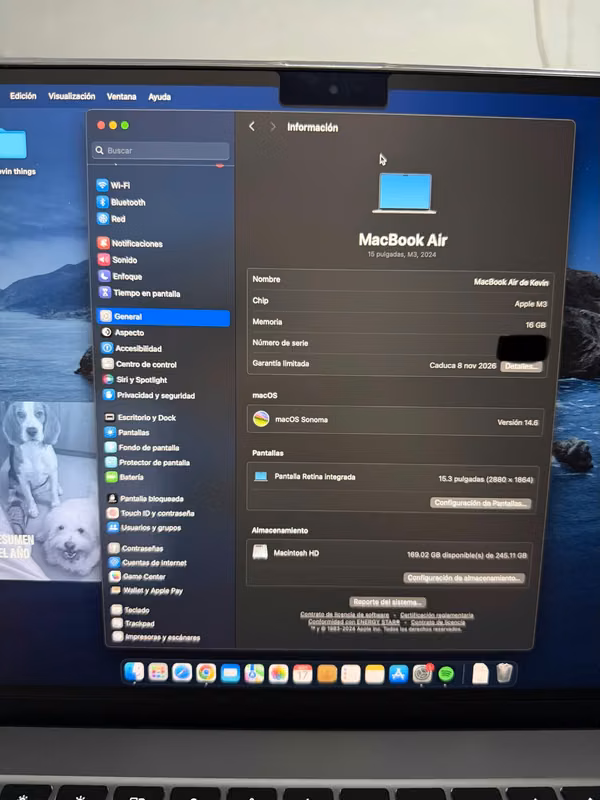The image size is (600, 800).
Task: Open the App Store from the Dock
Action: 398,674
